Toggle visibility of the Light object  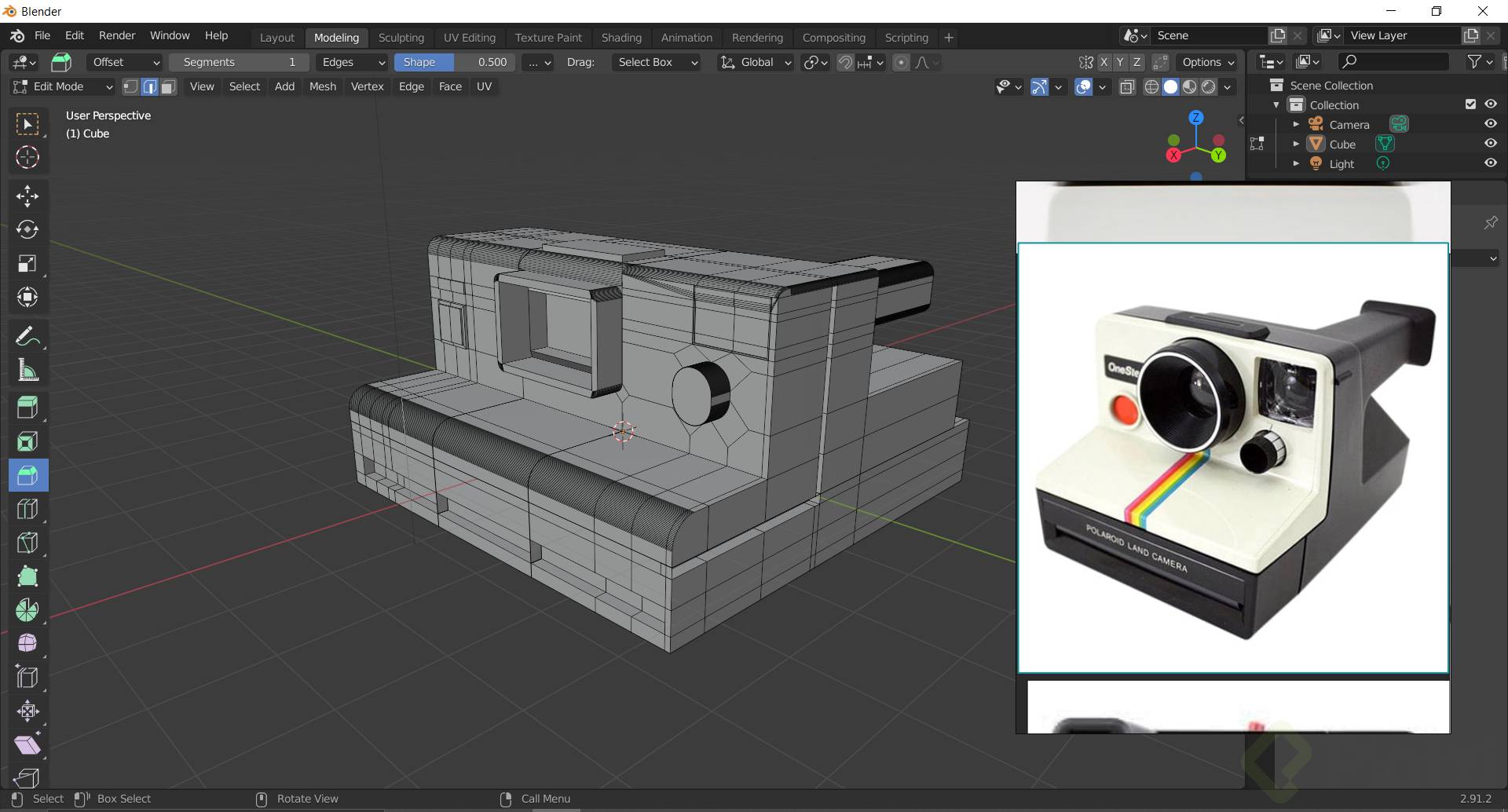point(1490,163)
